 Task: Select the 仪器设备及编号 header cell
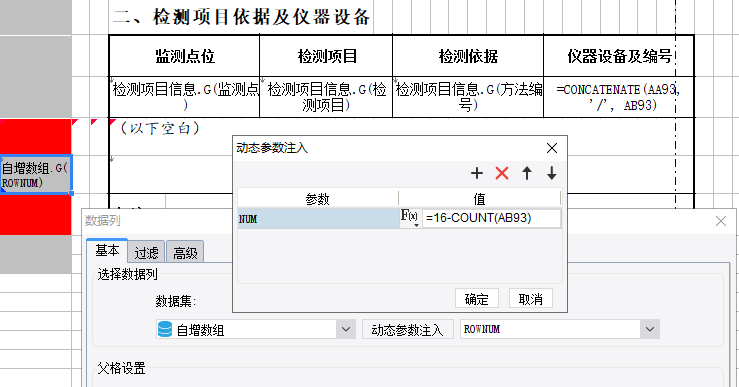[x=619, y=56]
